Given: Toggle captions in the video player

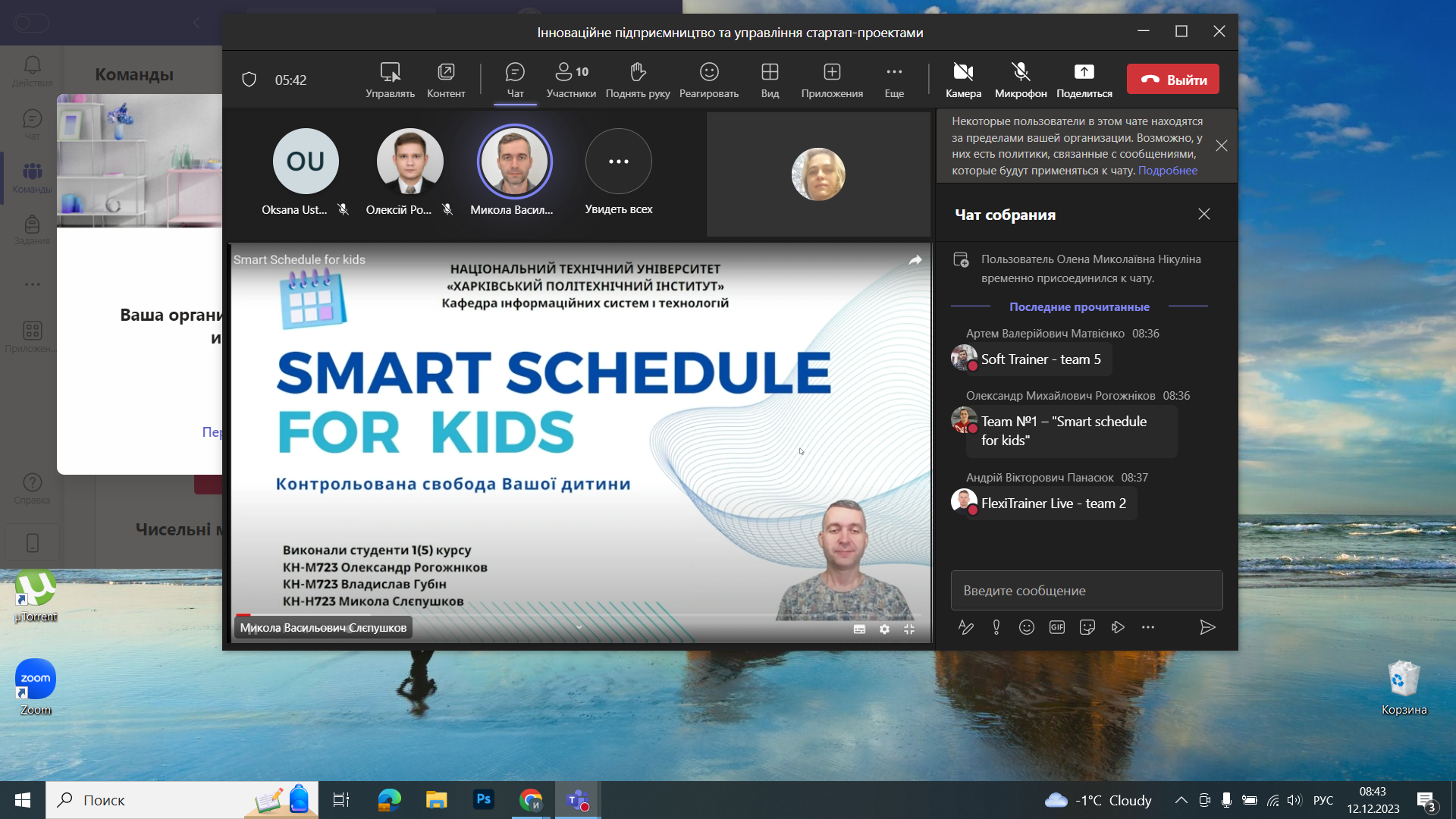Looking at the screenshot, I should (x=859, y=629).
